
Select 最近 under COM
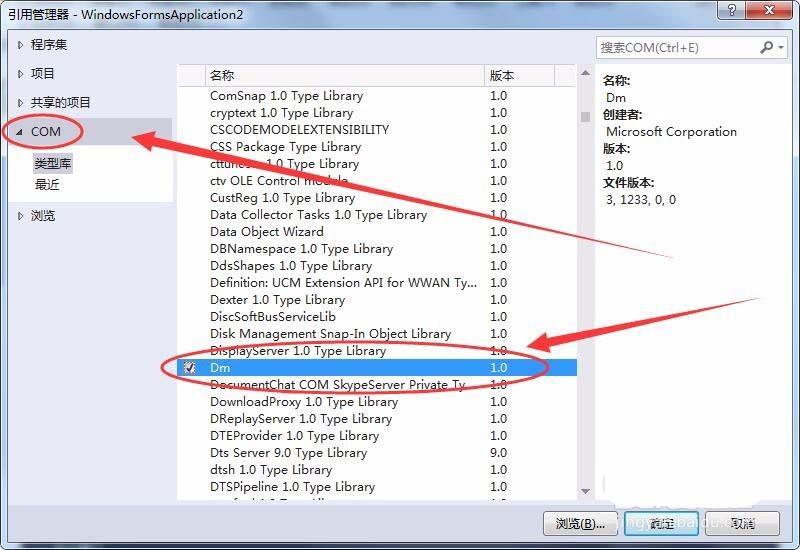(47, 184)
